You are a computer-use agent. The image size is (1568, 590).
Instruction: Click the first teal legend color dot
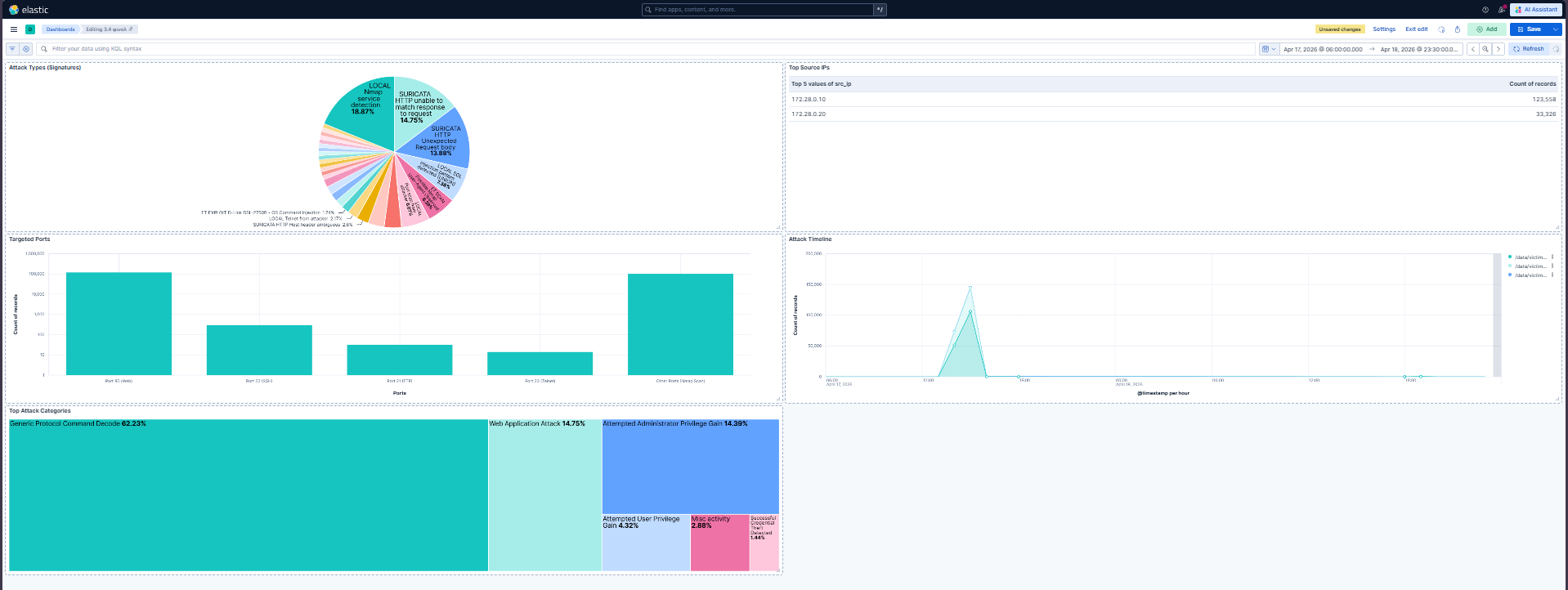click(1510, 257)
